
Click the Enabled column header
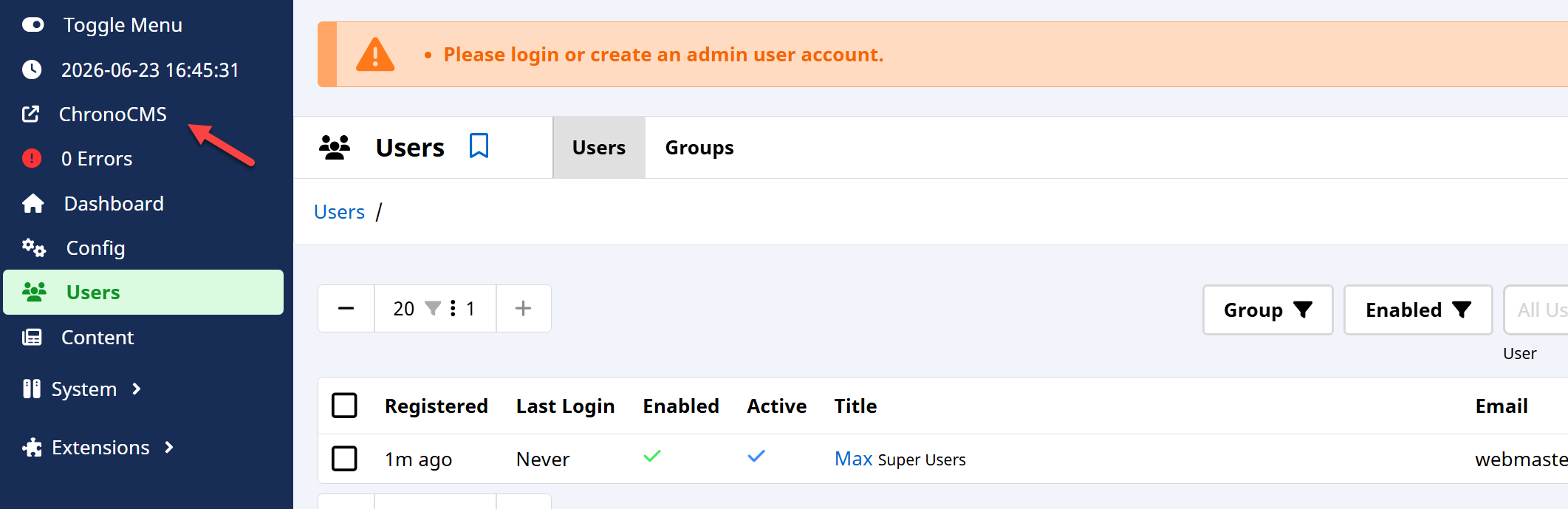tap(681, 406)
